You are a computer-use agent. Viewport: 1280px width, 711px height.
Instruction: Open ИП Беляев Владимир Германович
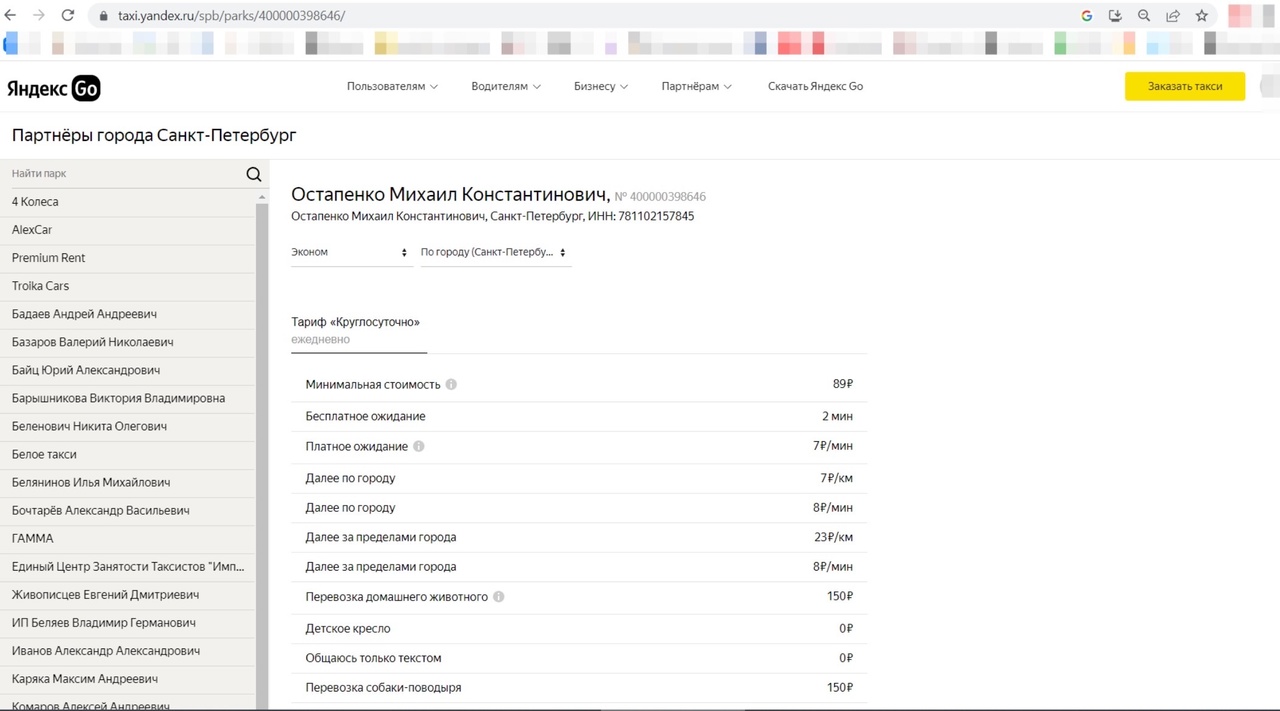[128, 623]
